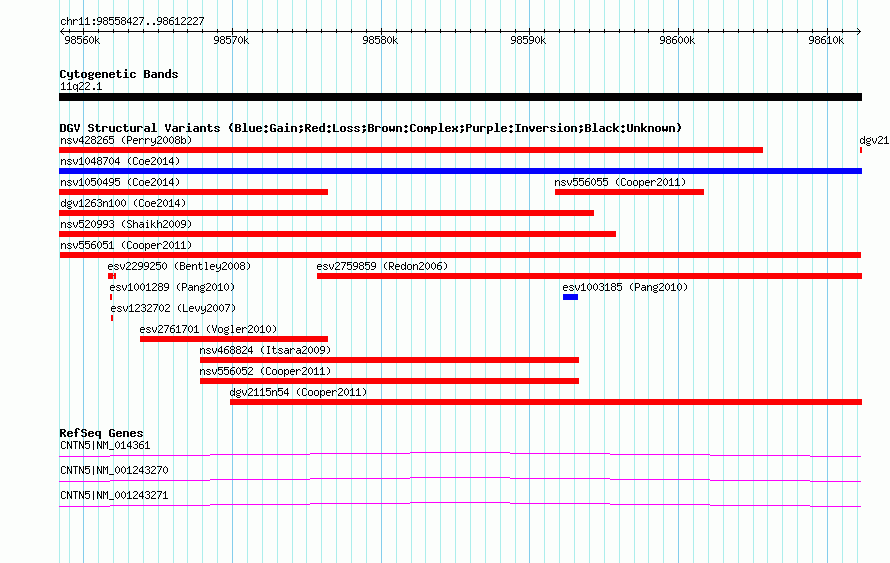This screenshot has height=563, width=890.
Task: Click the black 11q22.1 cytogenetic band
Action: pos(460,98)
